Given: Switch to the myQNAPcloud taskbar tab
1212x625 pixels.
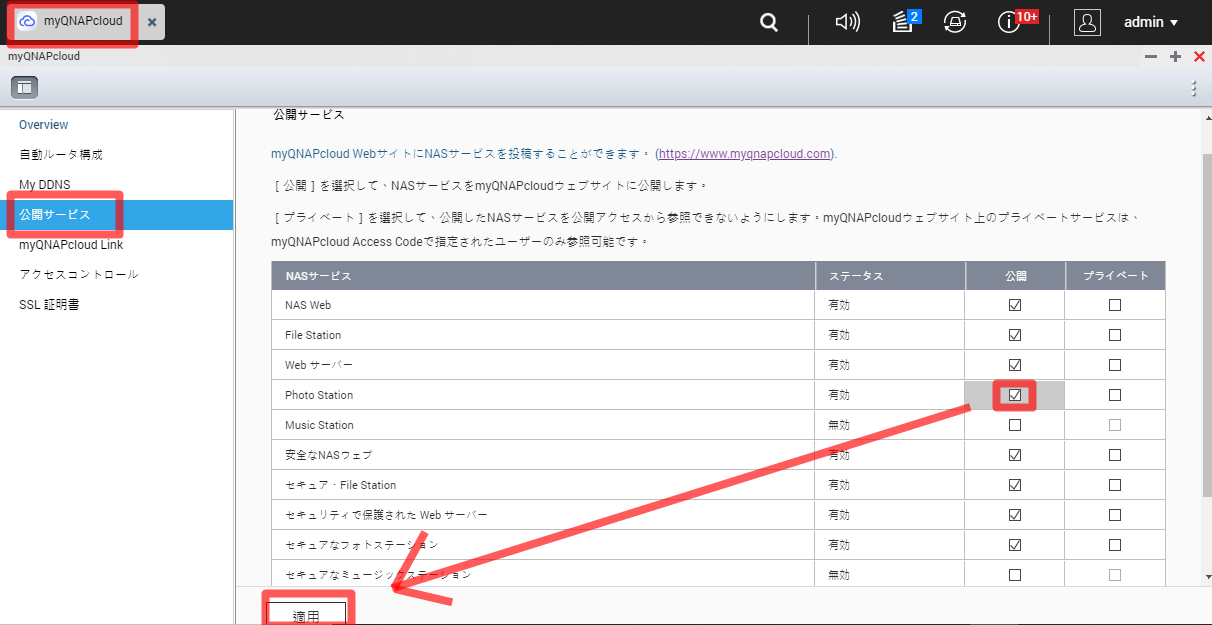Looking at the screenshot, I should (83, 21).
